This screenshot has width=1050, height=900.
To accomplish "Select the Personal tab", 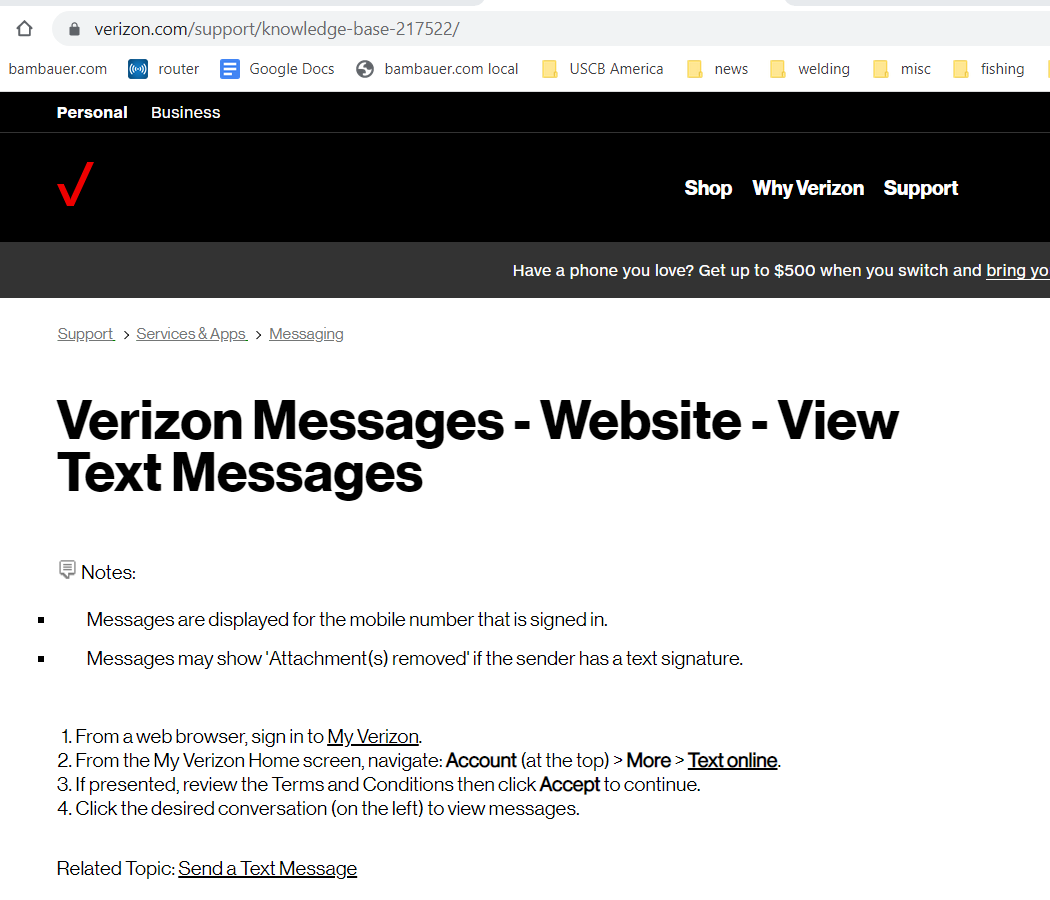I will (x=92, y=112).
